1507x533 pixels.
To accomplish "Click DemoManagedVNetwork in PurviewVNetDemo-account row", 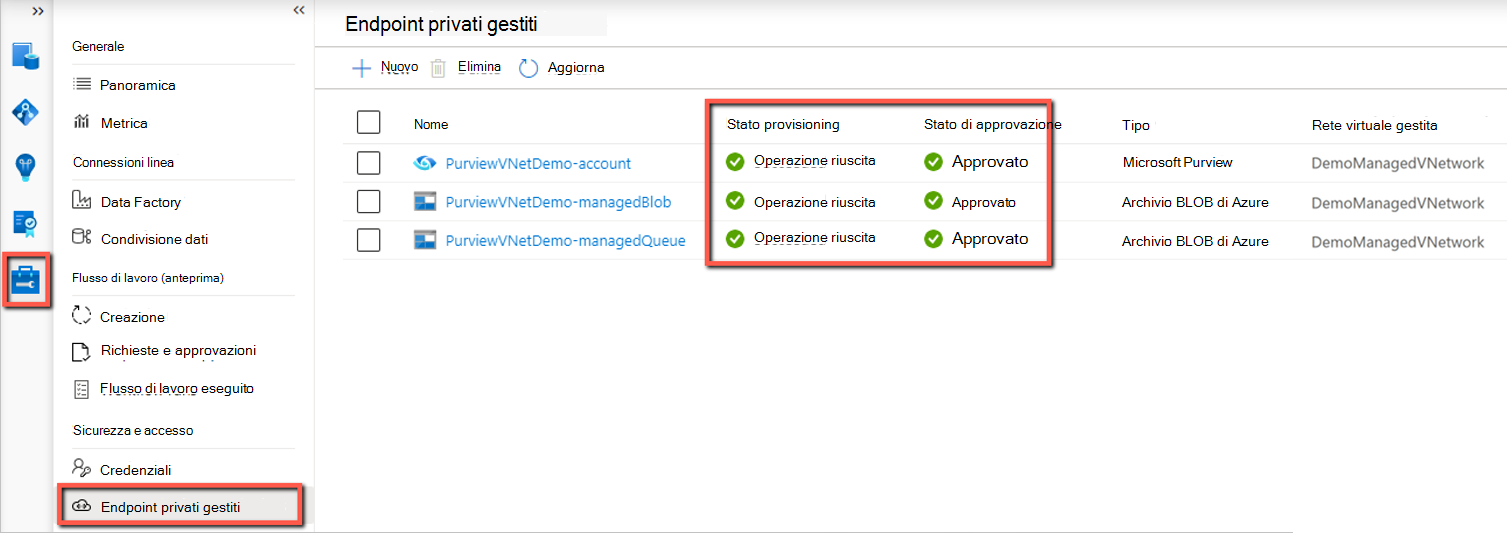I will click(1398, 163).
